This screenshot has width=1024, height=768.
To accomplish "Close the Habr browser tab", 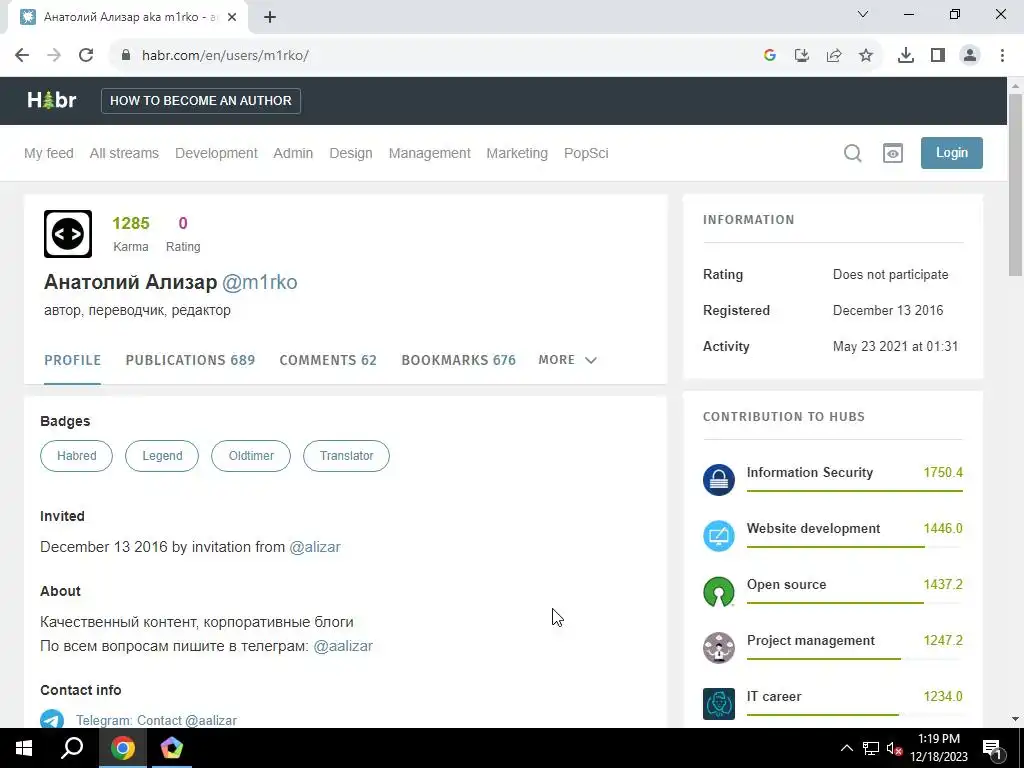I will (232, 17).
